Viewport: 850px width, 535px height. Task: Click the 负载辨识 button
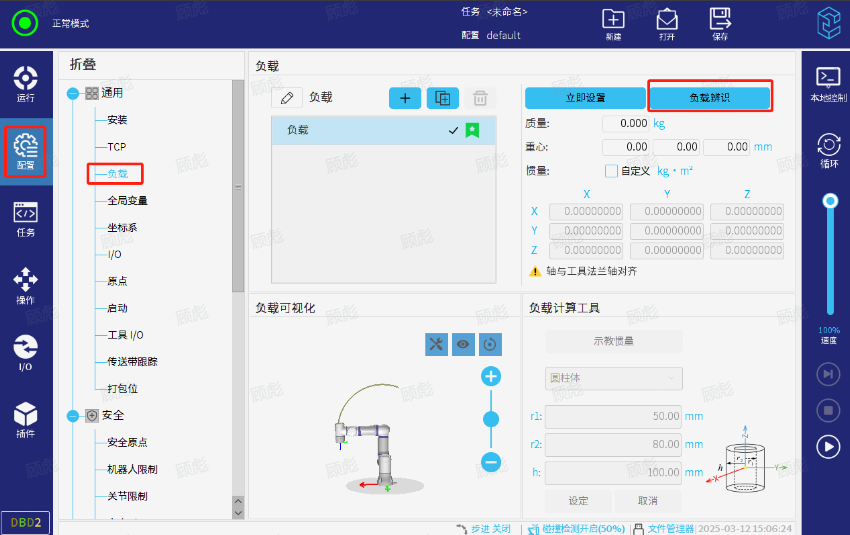click(x=710, y=98)
